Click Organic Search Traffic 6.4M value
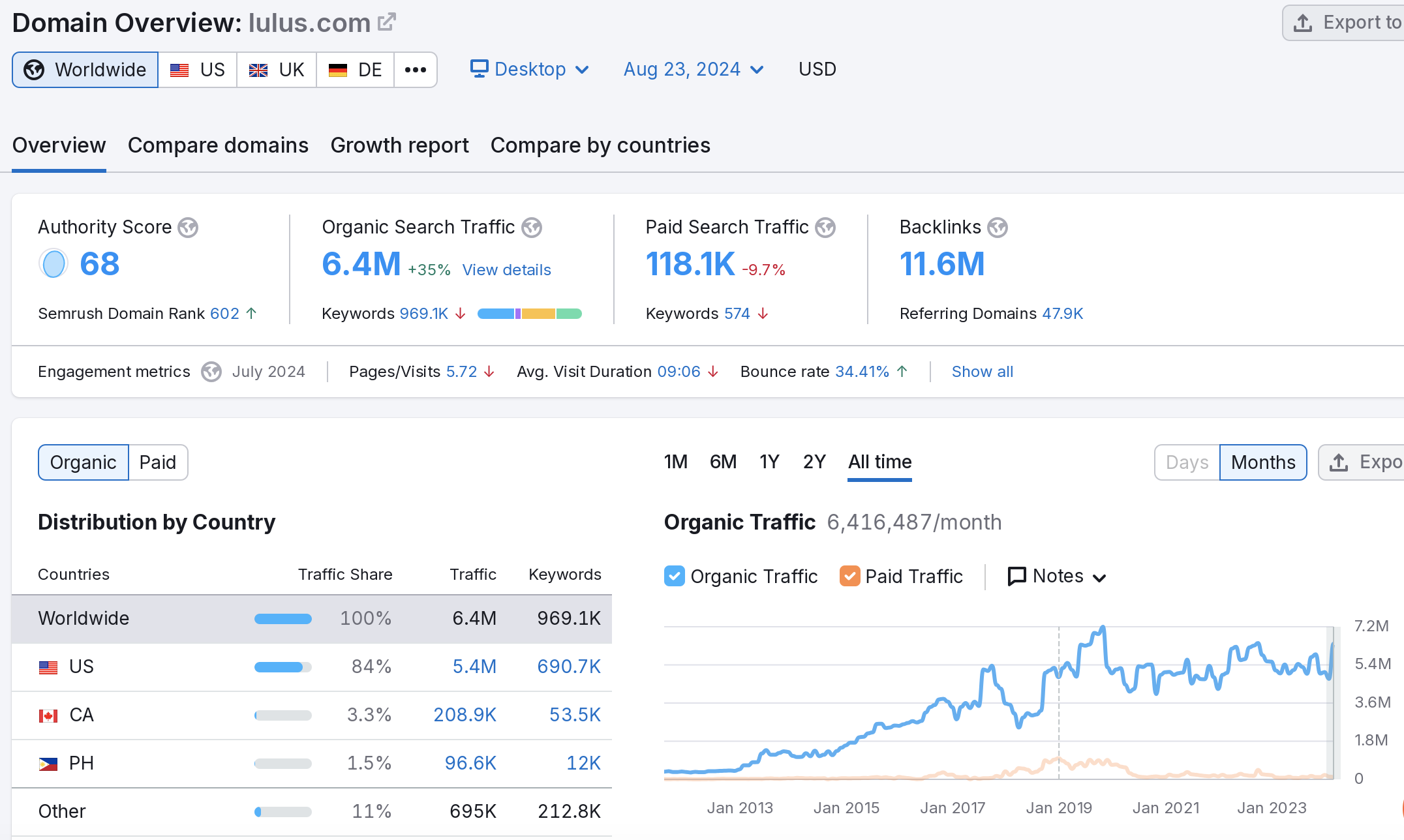The image size is (1404, 840). coord(361,264)
